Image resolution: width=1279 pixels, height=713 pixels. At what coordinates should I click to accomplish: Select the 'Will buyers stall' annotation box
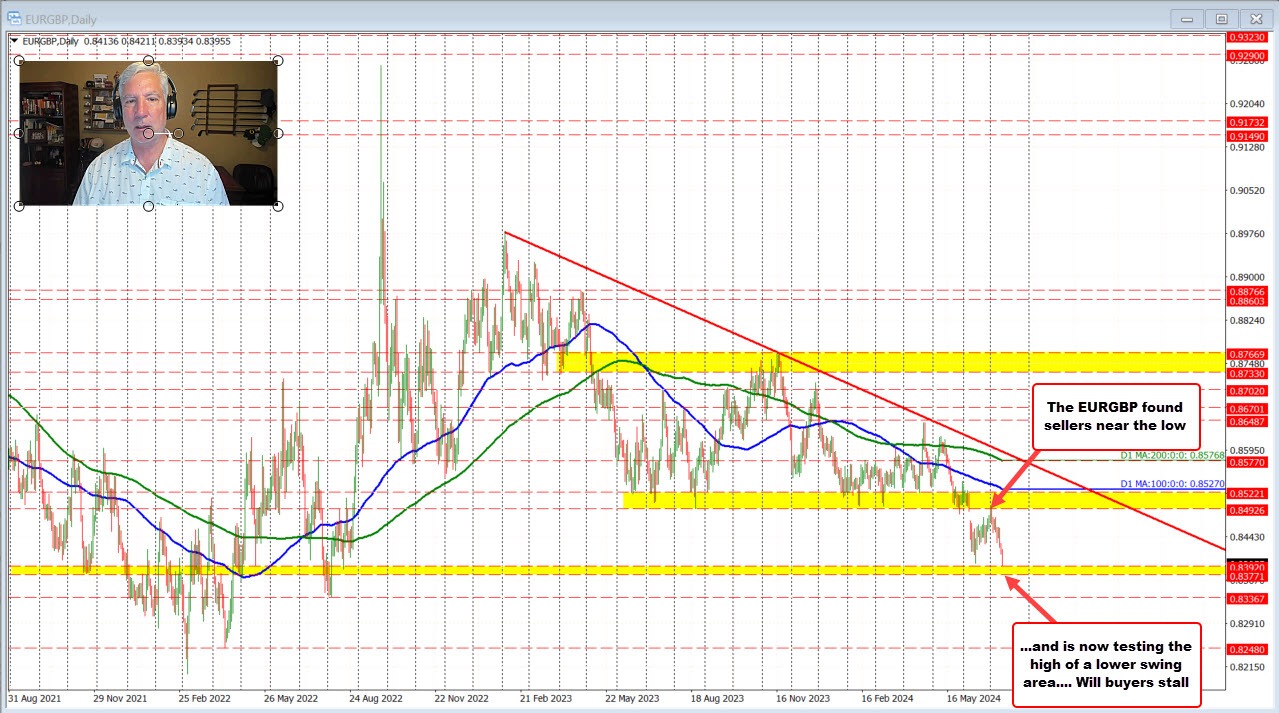pyautogui.click(x=1106, y=663)
